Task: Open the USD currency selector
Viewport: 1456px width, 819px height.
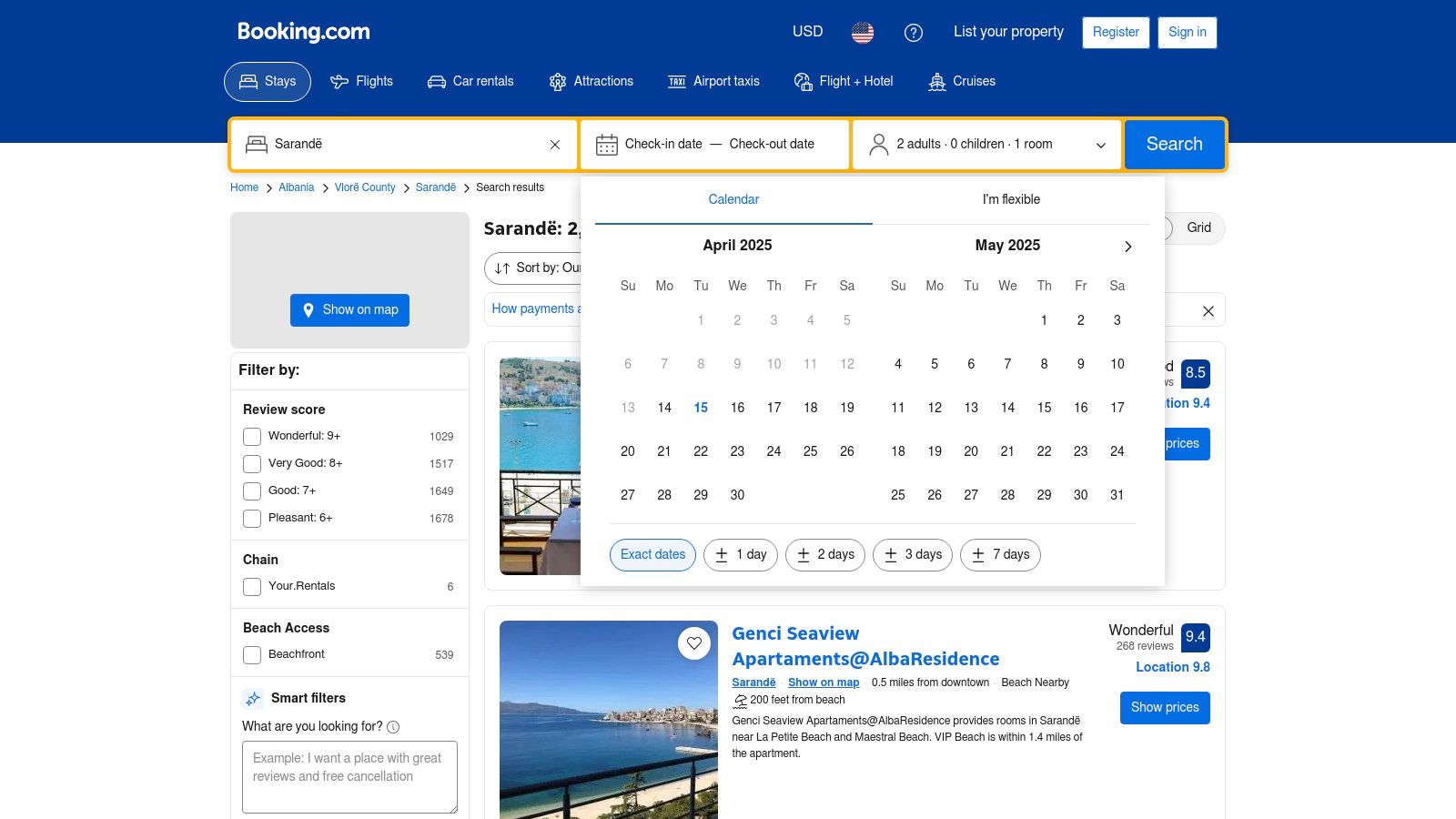Action: tap(807, 32)
